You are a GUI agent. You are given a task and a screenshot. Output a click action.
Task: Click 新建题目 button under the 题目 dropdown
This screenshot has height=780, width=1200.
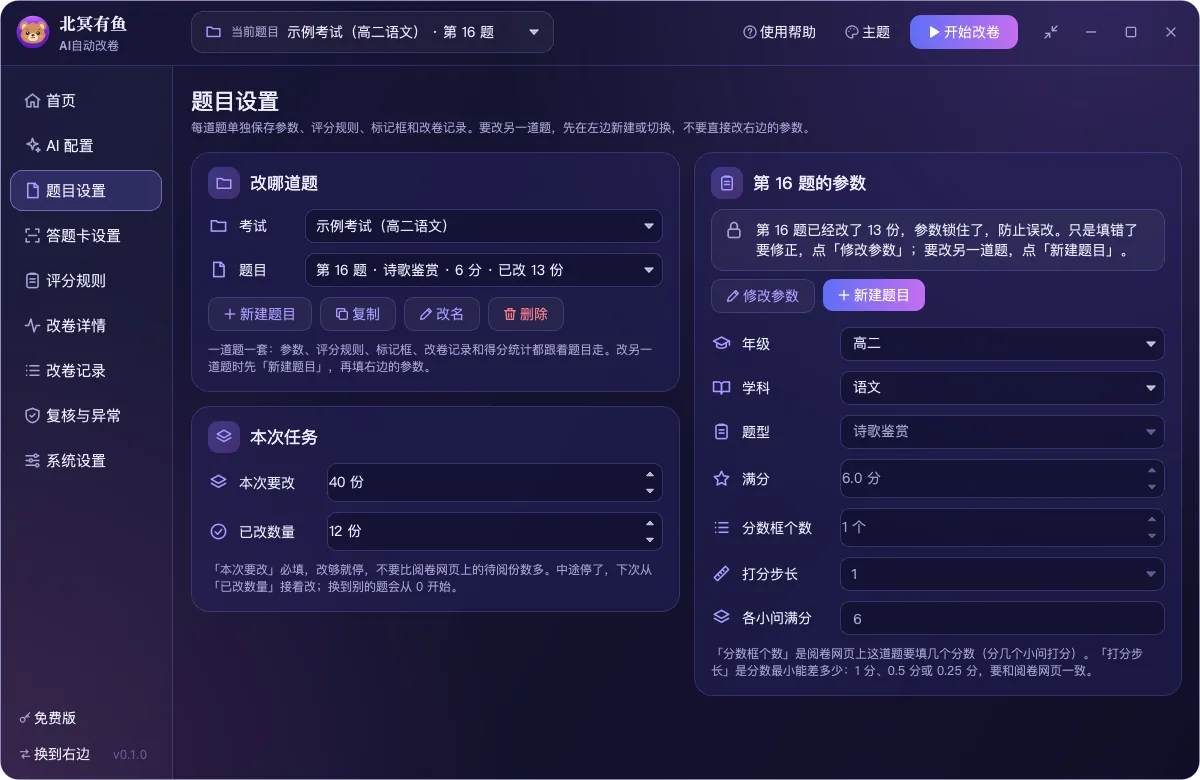(260, 314)
